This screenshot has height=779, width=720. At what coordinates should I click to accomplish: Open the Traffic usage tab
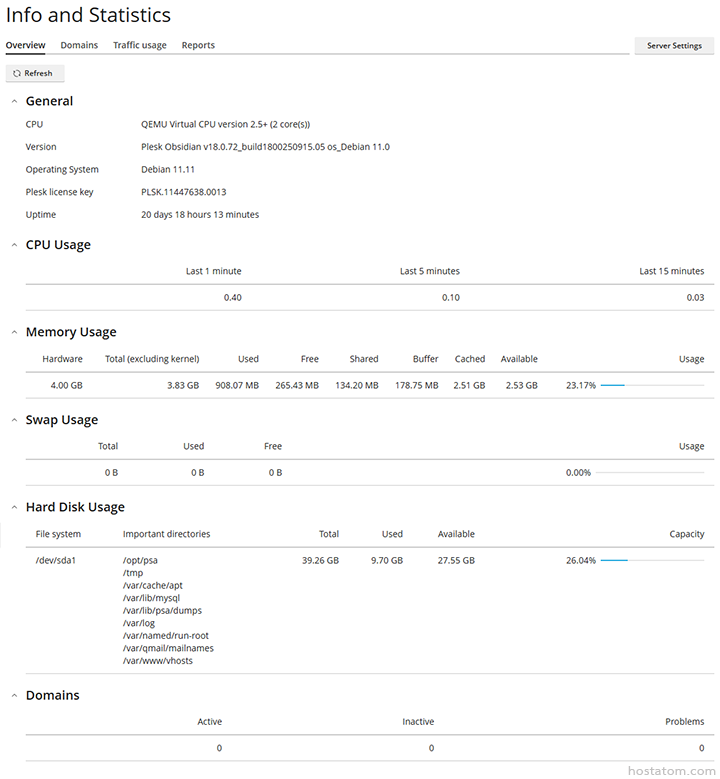point(140,45)
